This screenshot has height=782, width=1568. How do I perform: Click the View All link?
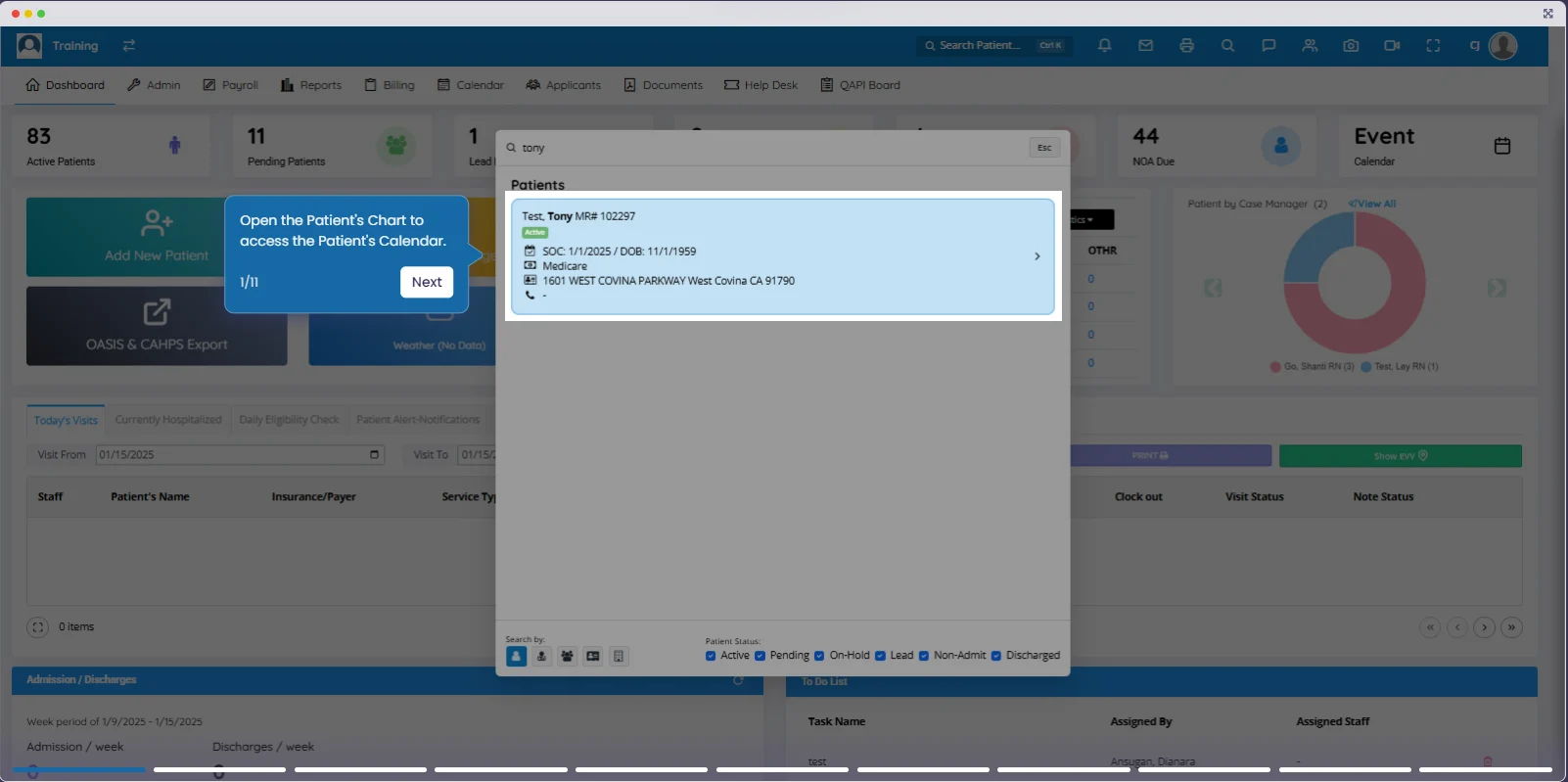click(1372, 204)
